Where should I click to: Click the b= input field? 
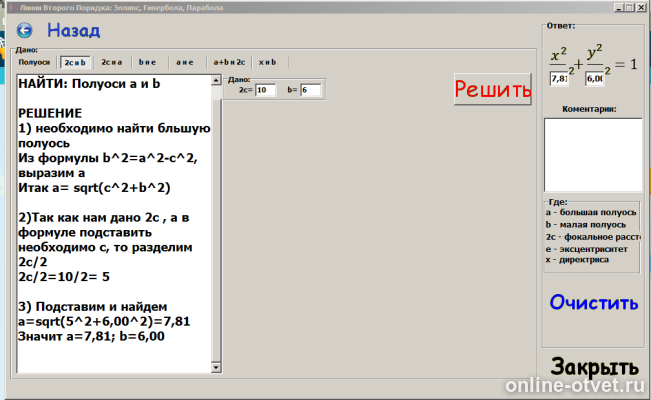pos(311,90)
